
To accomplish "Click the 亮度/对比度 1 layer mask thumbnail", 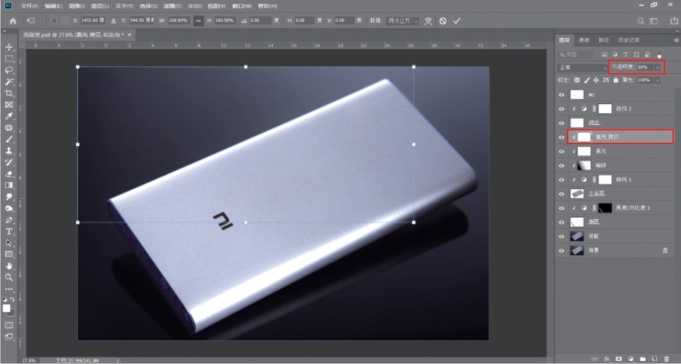I will point(605,208).
